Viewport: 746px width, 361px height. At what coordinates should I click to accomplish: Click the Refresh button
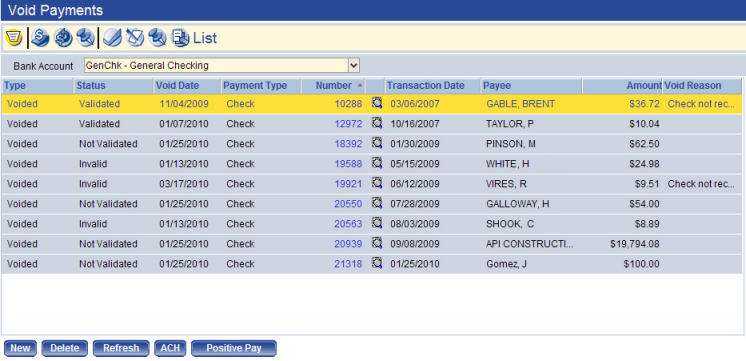(x=121, y=348)
